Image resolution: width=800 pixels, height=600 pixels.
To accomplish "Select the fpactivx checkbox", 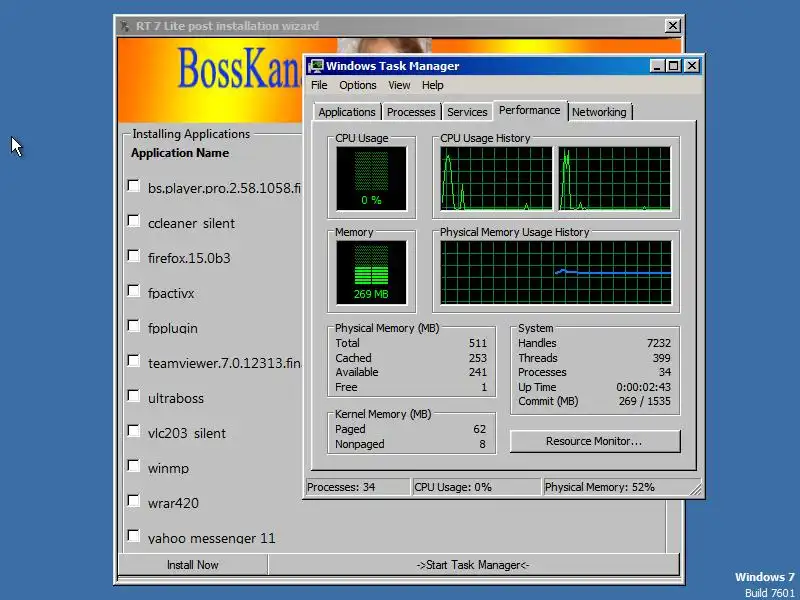I will point(134,291).
